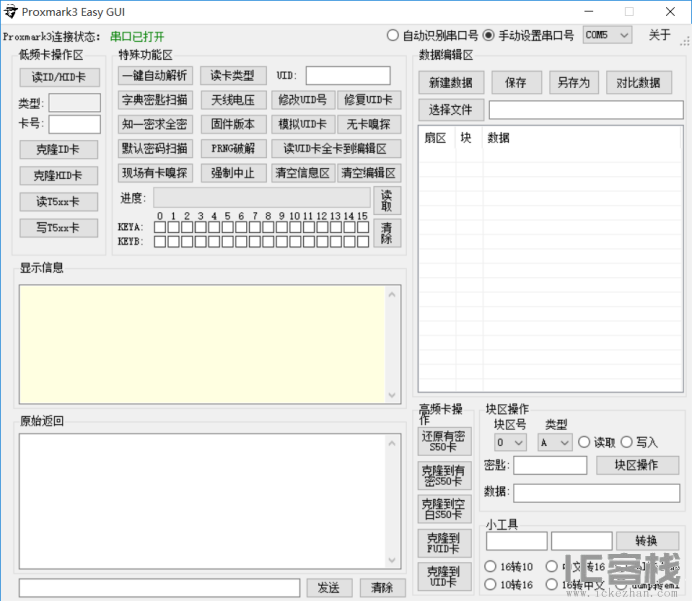The image size is (693, 602).
Task: Click the 克隆到FUID卡 button
Action: [x=444, y=543]
